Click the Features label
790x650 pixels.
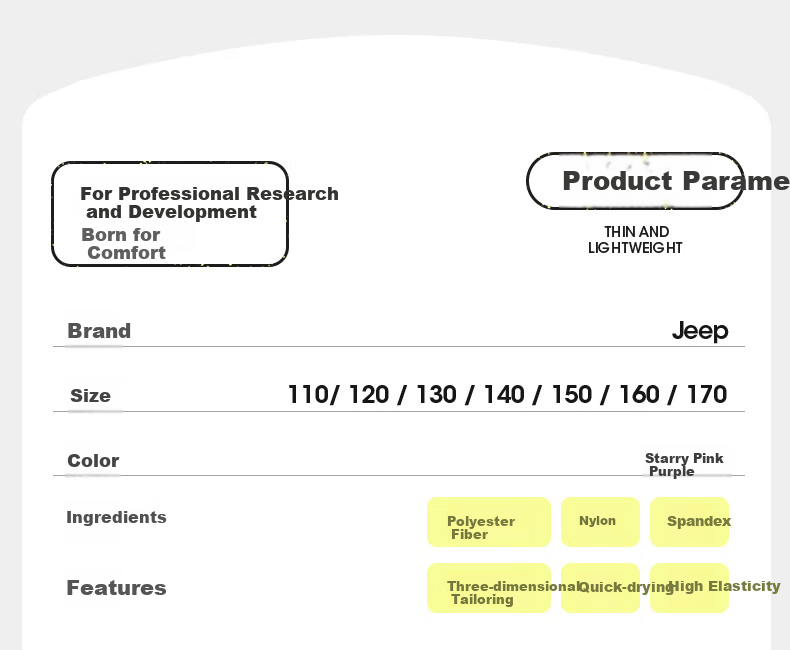[x=116, y=588]
